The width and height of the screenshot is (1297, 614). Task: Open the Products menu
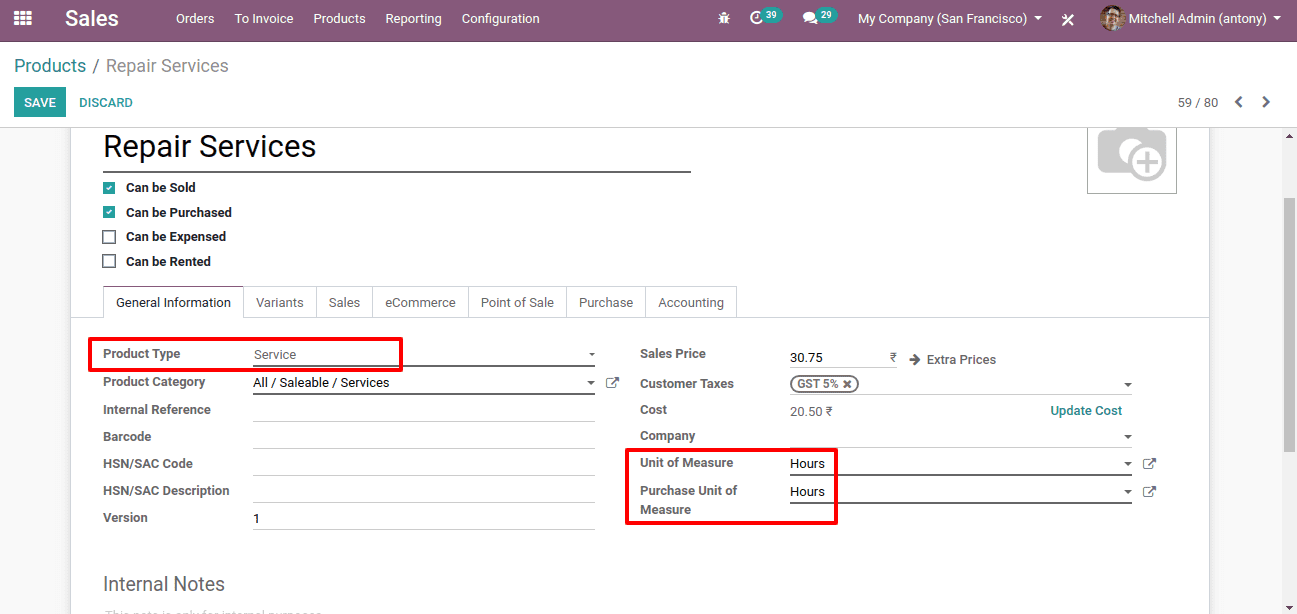(x=339, y=19)
